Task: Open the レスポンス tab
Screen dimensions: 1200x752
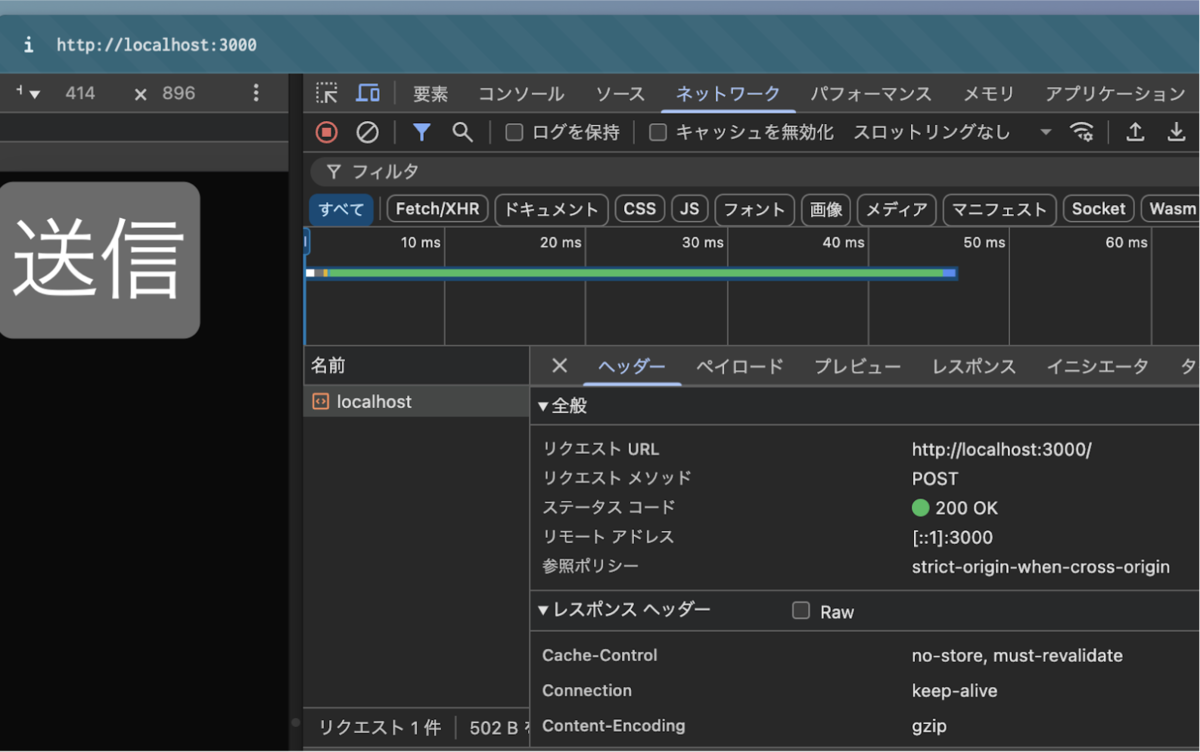Action: click(x=974, y=367)
